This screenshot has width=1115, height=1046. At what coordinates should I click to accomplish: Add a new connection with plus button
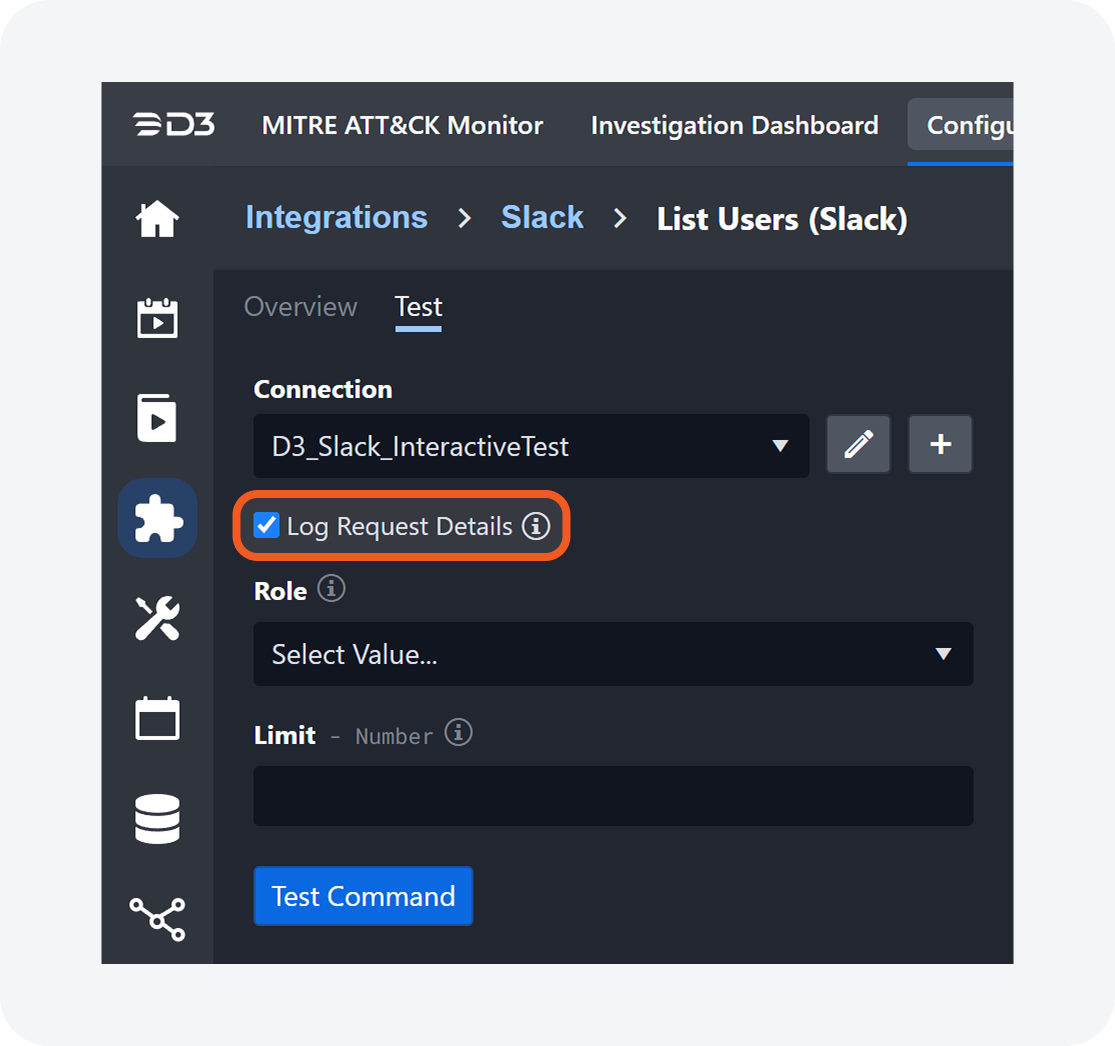(x=940, y=445)
